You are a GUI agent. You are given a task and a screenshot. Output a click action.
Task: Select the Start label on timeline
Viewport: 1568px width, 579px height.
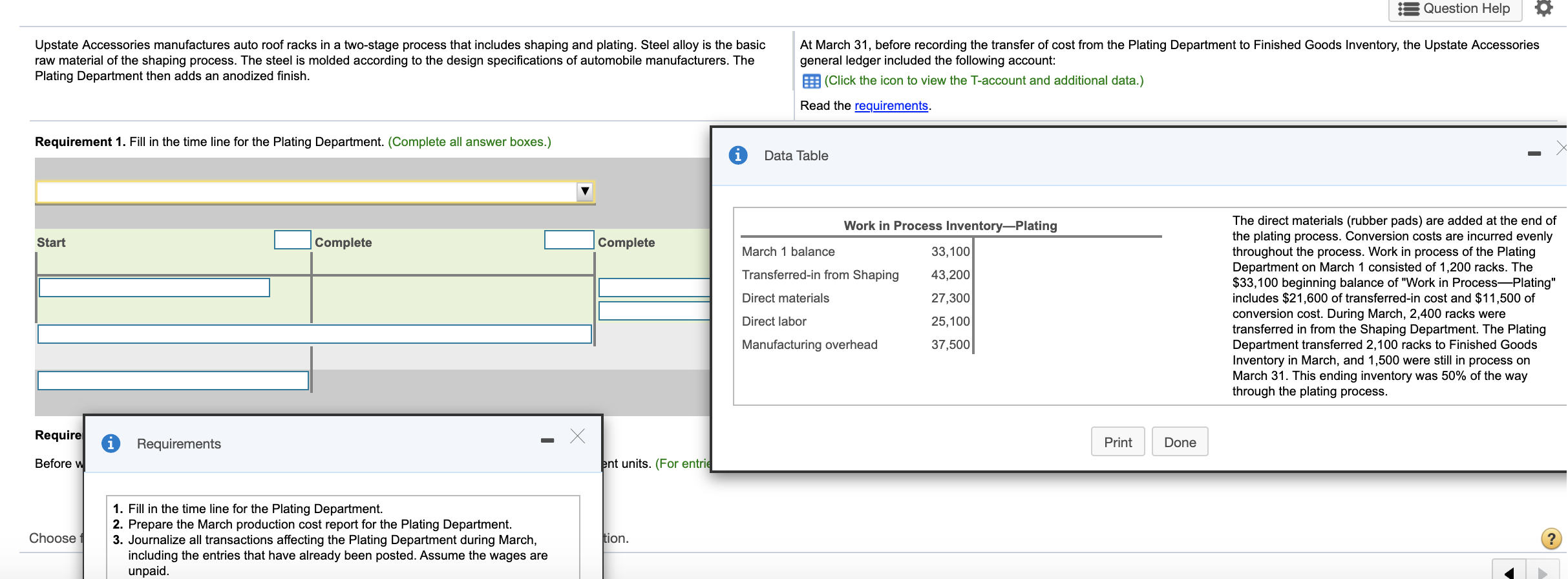coord(51,242)
